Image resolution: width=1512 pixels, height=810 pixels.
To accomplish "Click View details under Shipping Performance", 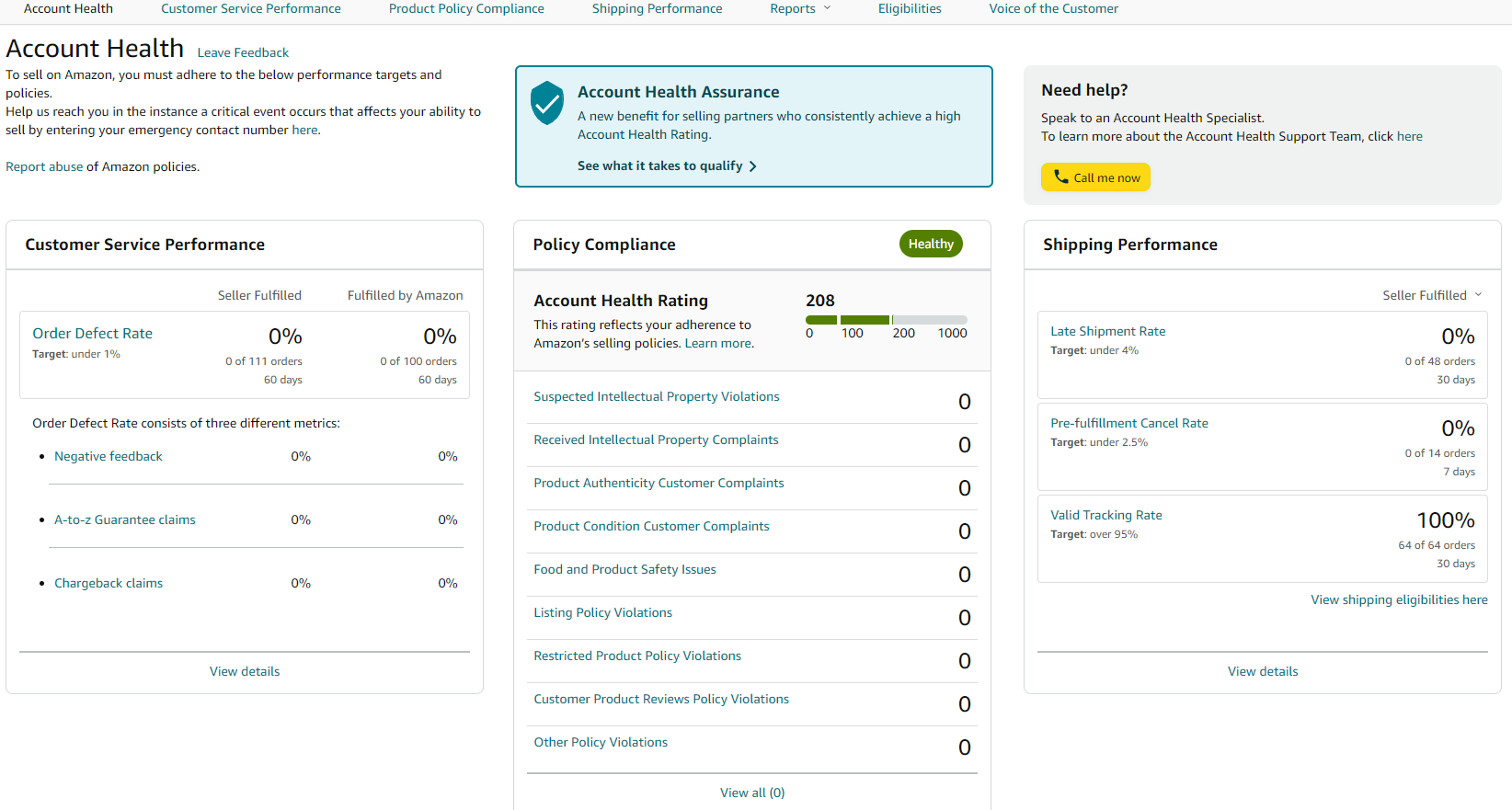I will (x=1263, y=671).
